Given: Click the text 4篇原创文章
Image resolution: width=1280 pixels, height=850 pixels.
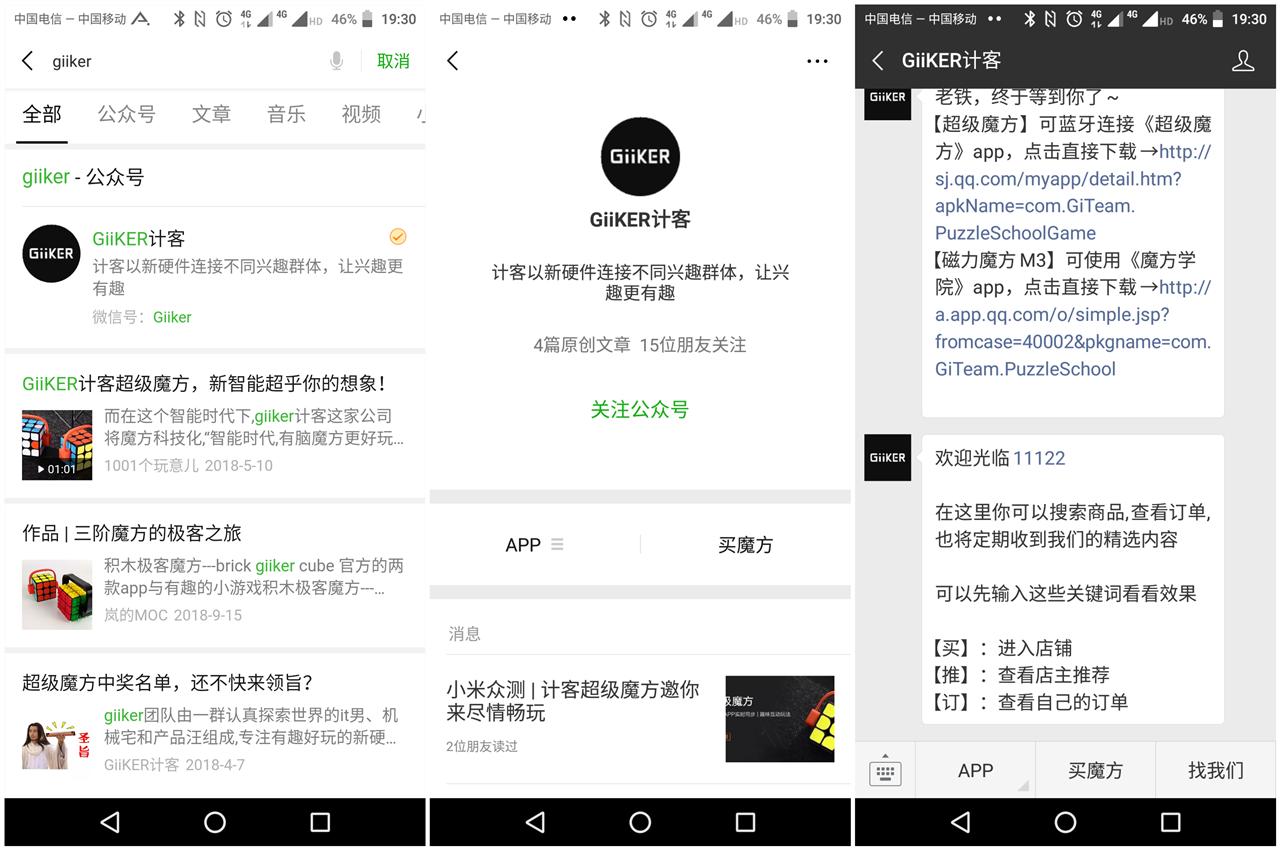Looking at the screenshot, I should (581, 345).
